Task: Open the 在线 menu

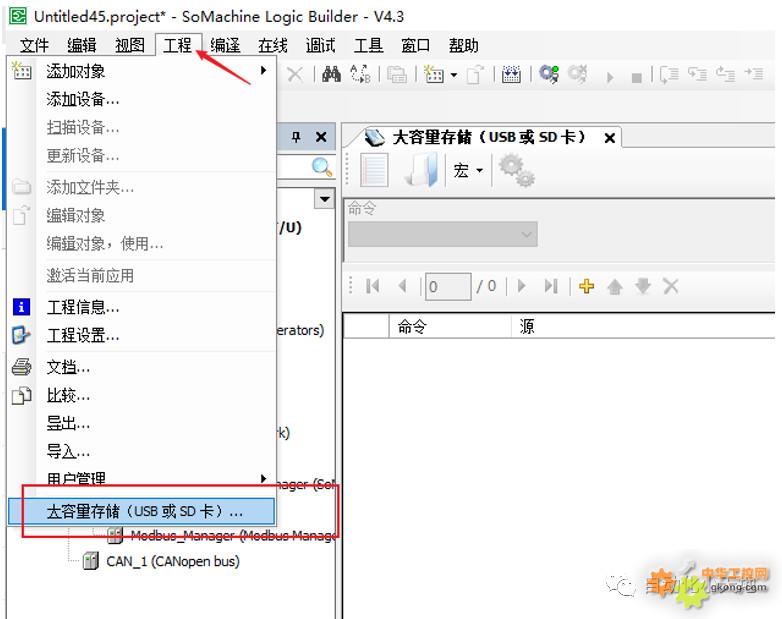Action: tap(273, 45)
